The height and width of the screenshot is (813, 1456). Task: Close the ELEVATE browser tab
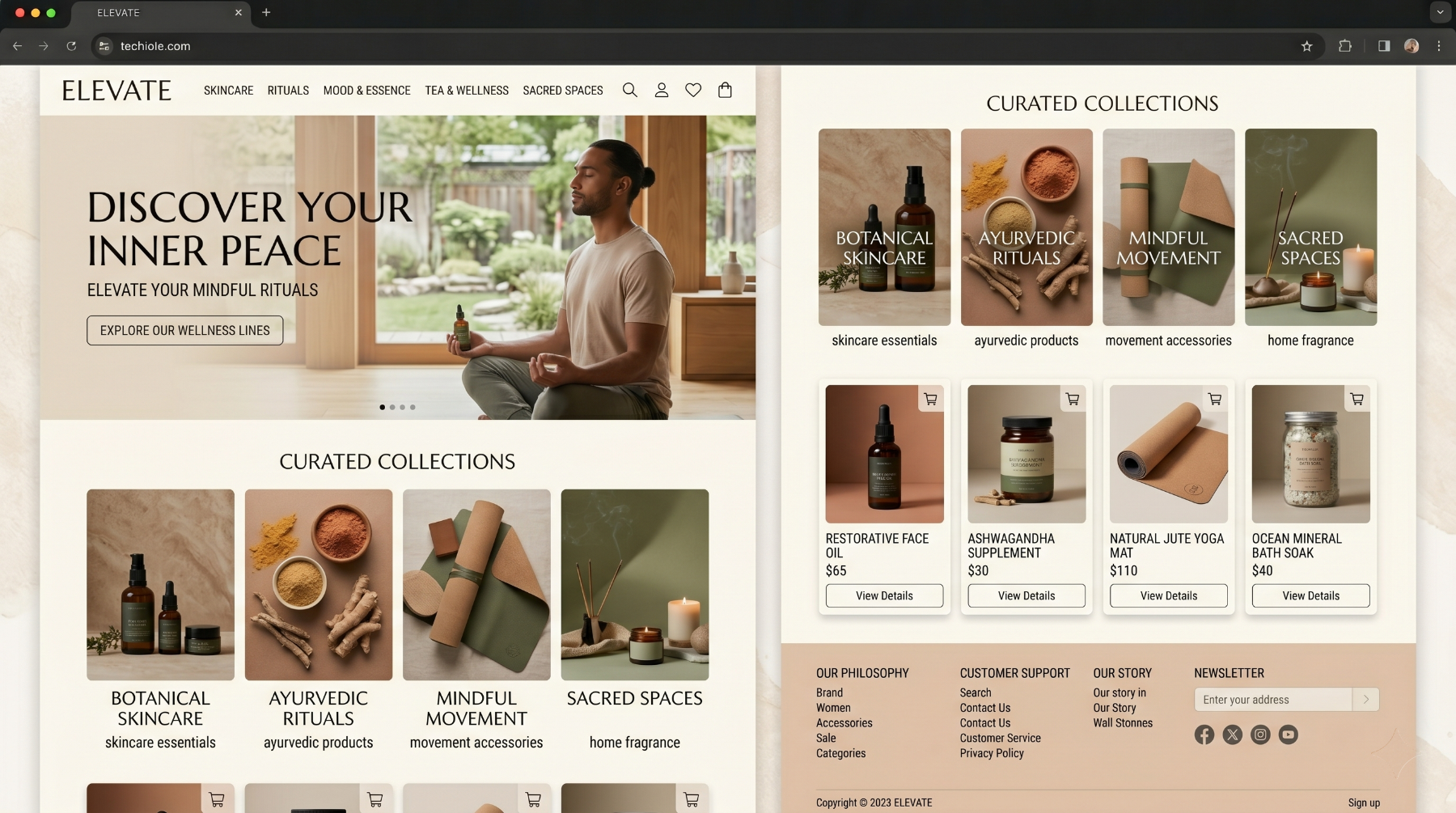coord(238,13)
